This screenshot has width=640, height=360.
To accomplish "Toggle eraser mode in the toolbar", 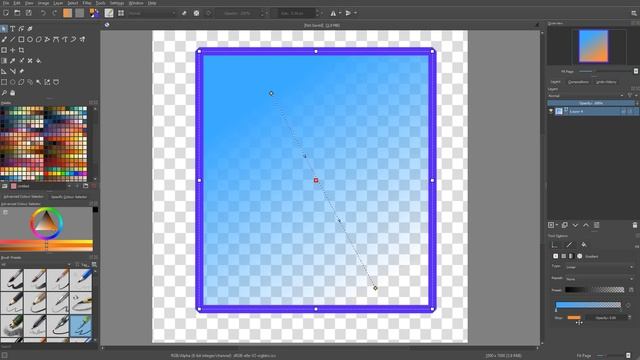I will point(184,13).
